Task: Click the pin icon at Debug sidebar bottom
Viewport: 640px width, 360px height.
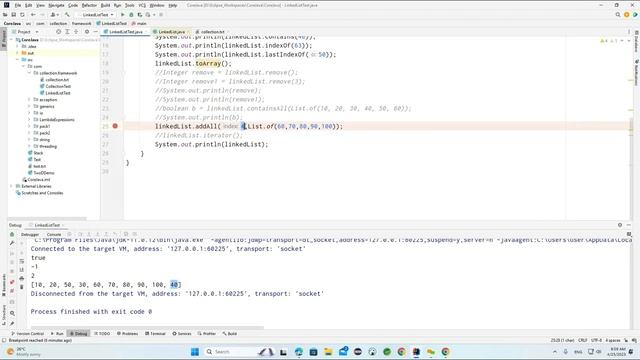Action: click(x=12, y=323)
